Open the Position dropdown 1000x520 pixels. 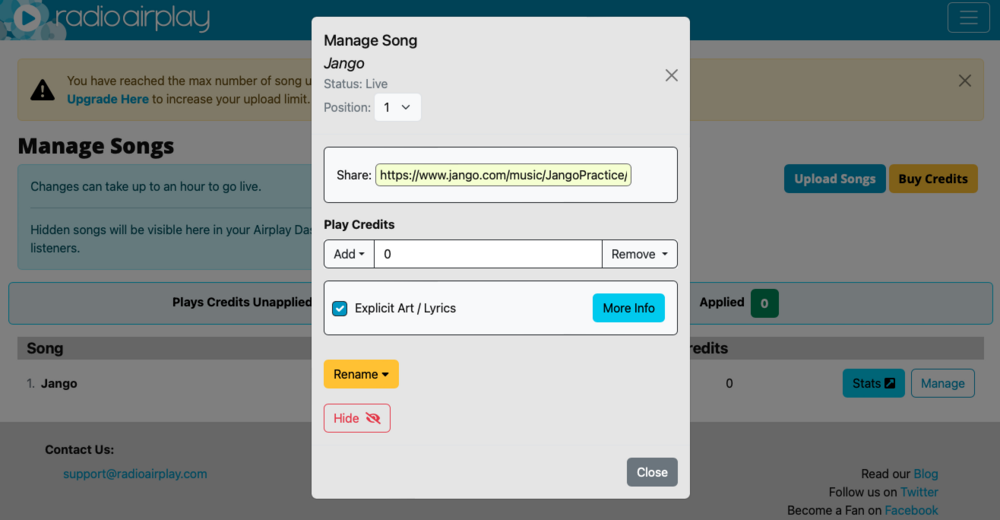397,107
